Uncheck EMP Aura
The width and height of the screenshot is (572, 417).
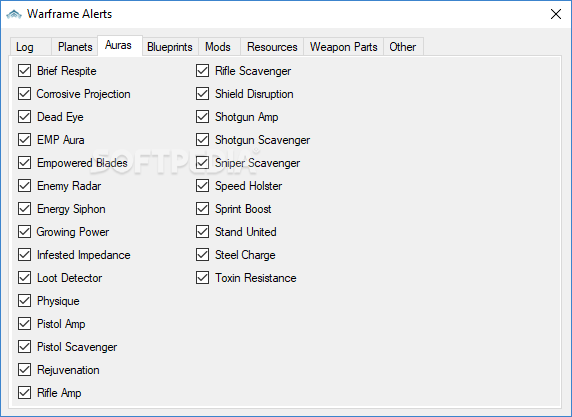pyautogui.click(x=24, y=140)
